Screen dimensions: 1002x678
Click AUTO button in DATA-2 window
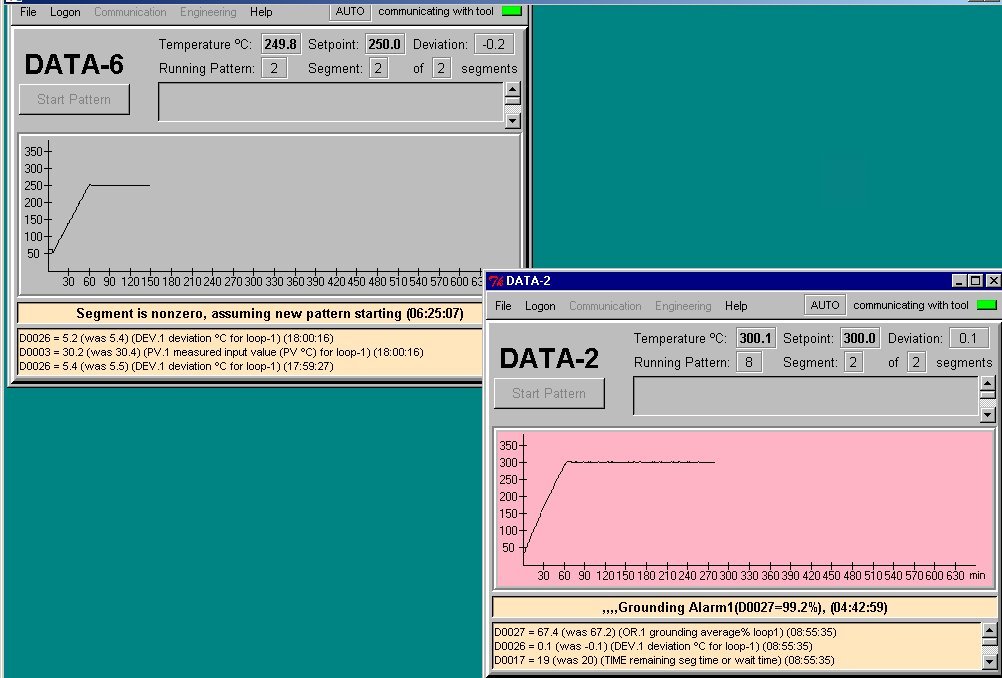click(x=824, y=305)
